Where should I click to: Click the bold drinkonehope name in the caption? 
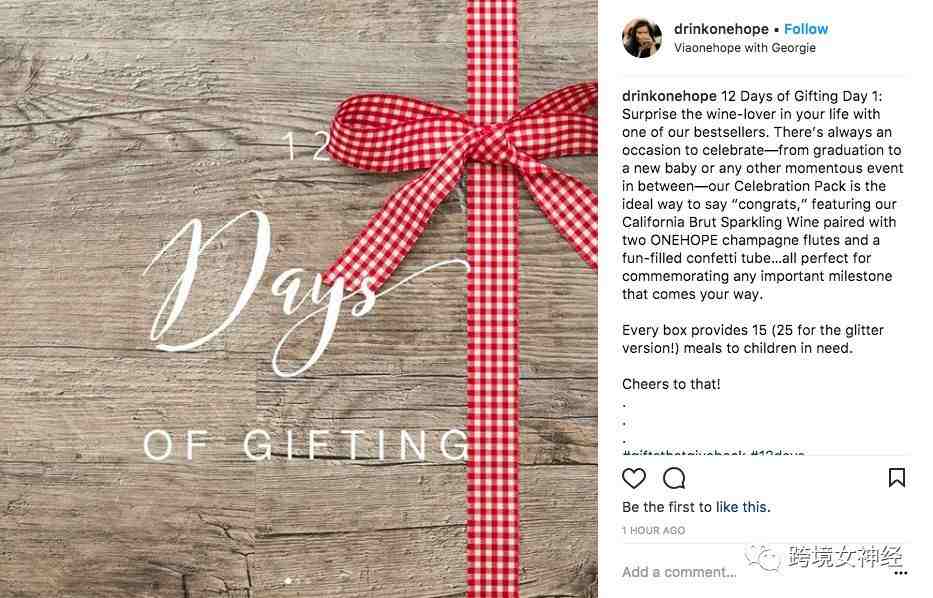(669, 96)
